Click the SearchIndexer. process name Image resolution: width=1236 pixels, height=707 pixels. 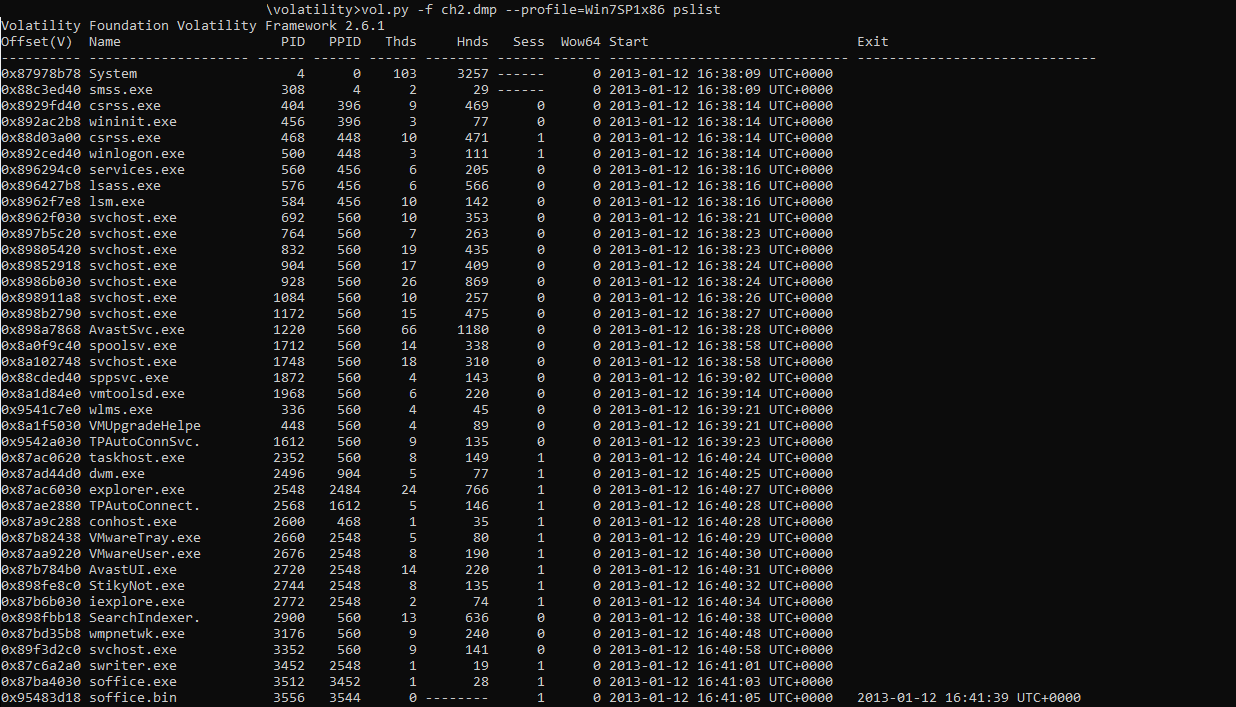coord(144,618)
